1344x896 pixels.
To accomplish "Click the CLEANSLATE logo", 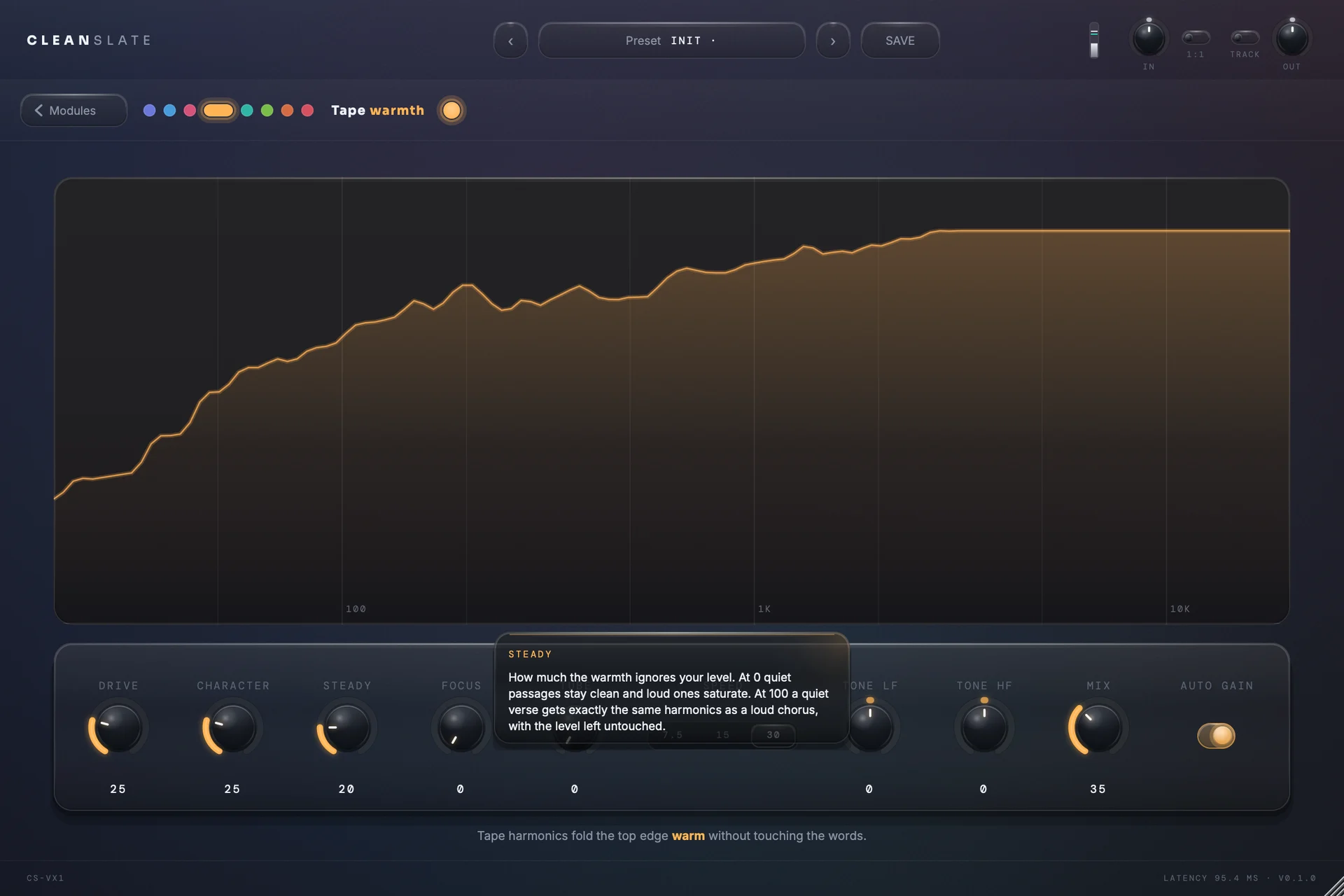I will (89, 41).
